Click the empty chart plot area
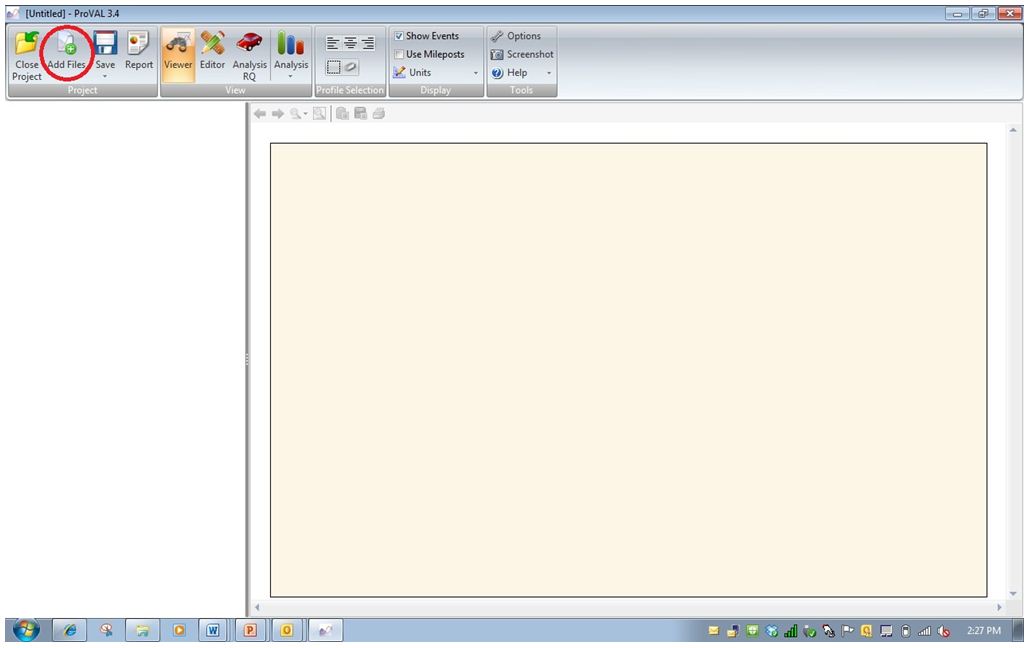Image resolution: width=1030 pixels, height=648 pixels. (x=629, y=370)
